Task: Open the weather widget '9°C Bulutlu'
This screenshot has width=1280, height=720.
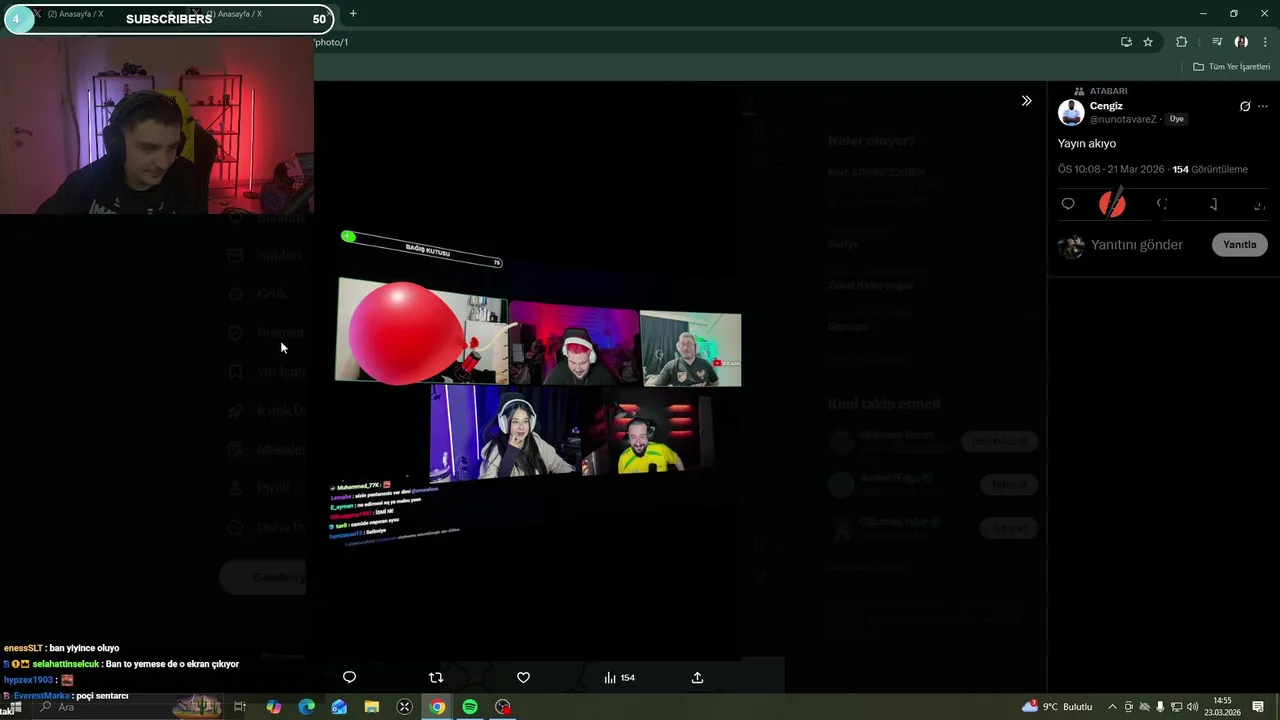Action: point(1057,707)
